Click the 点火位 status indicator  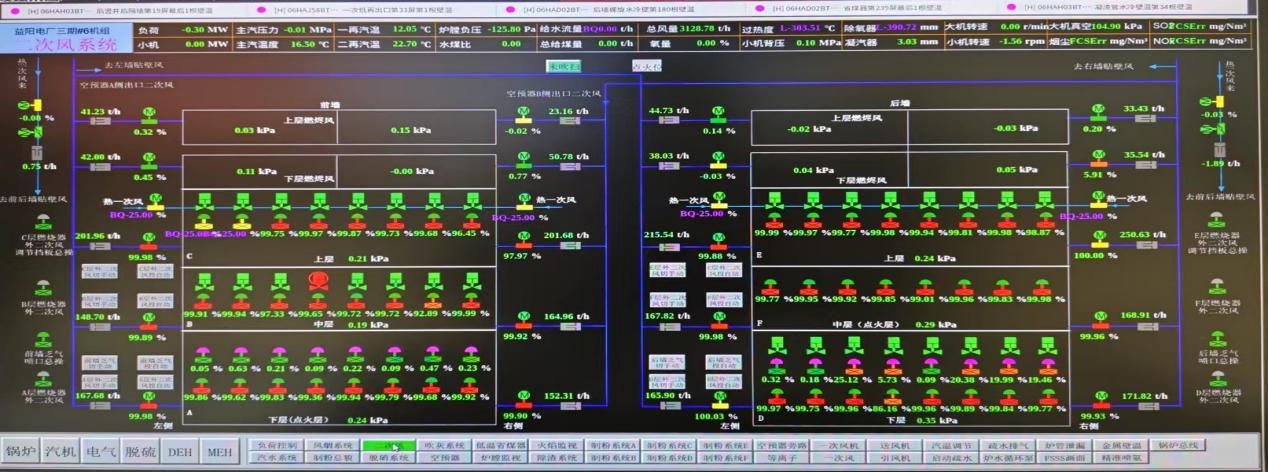pos(647,66)
